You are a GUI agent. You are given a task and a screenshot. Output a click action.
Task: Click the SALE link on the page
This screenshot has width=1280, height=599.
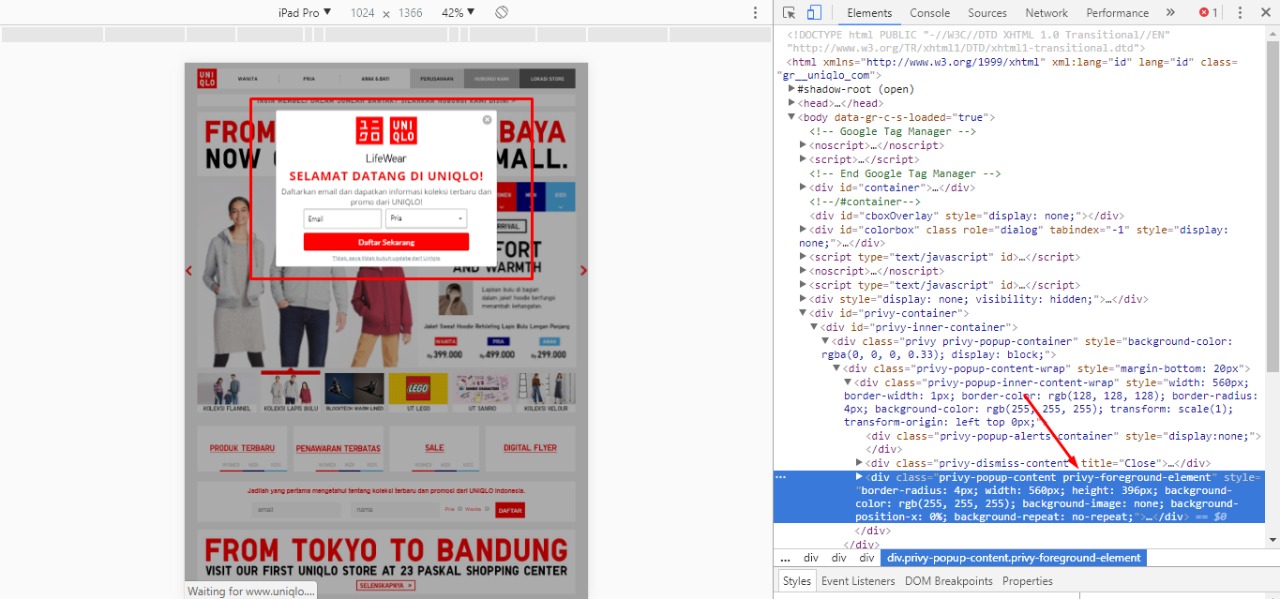click(434, 448)
